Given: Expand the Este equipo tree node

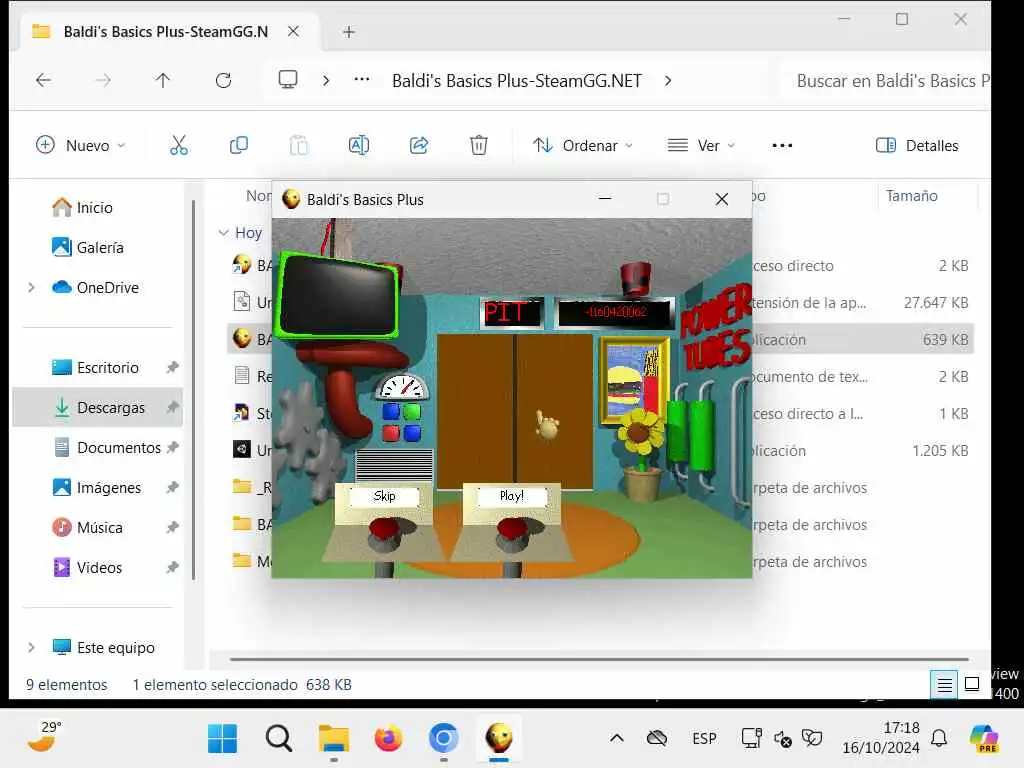Looking at the screenshot, I should click(x=31, y=648).
